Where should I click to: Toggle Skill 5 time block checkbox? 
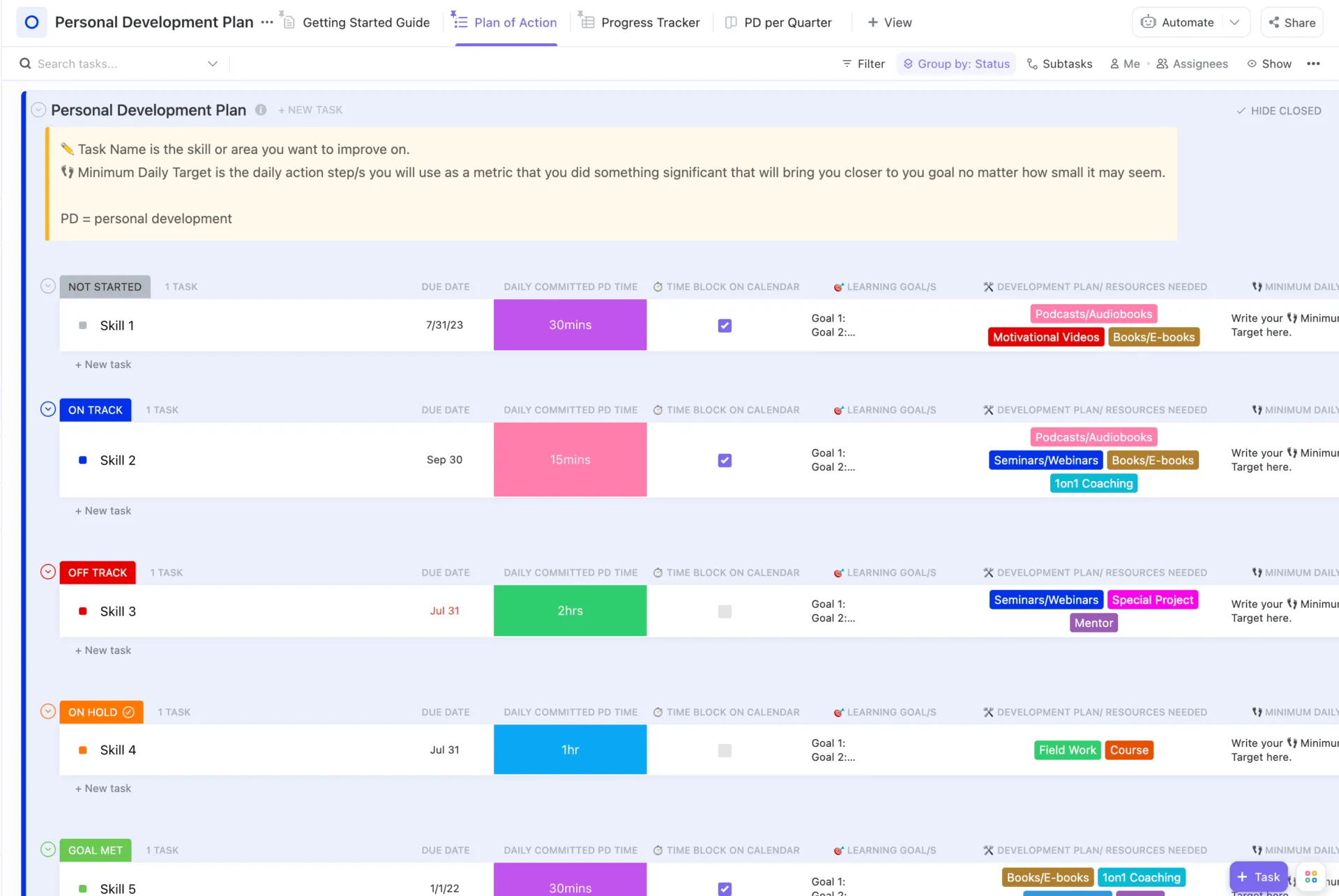click(725, 888)
